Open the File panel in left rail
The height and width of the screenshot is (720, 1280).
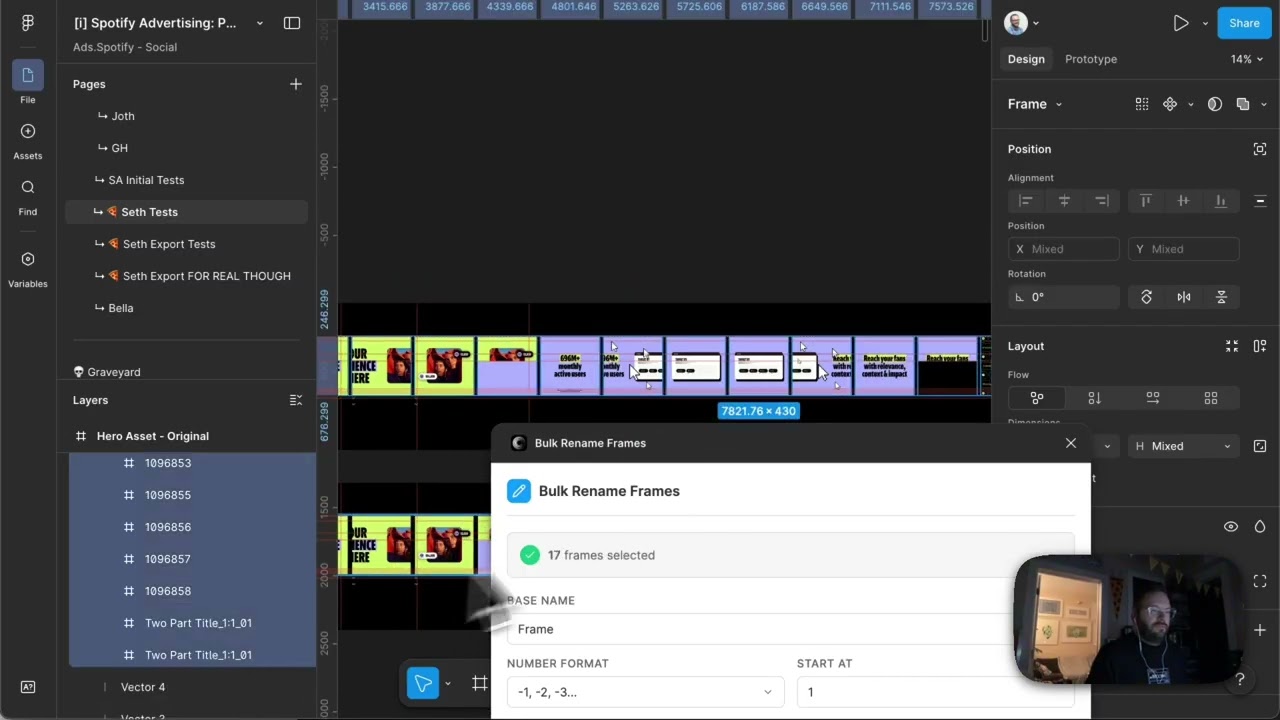(x=27, y=83)
